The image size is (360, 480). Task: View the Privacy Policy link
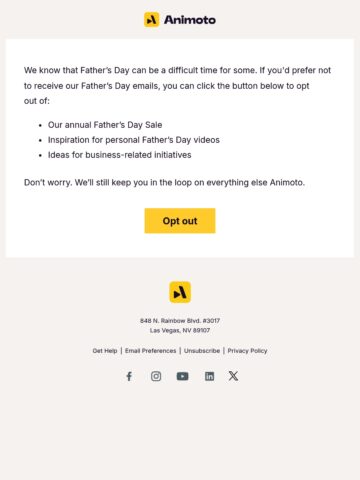[247, 351]
